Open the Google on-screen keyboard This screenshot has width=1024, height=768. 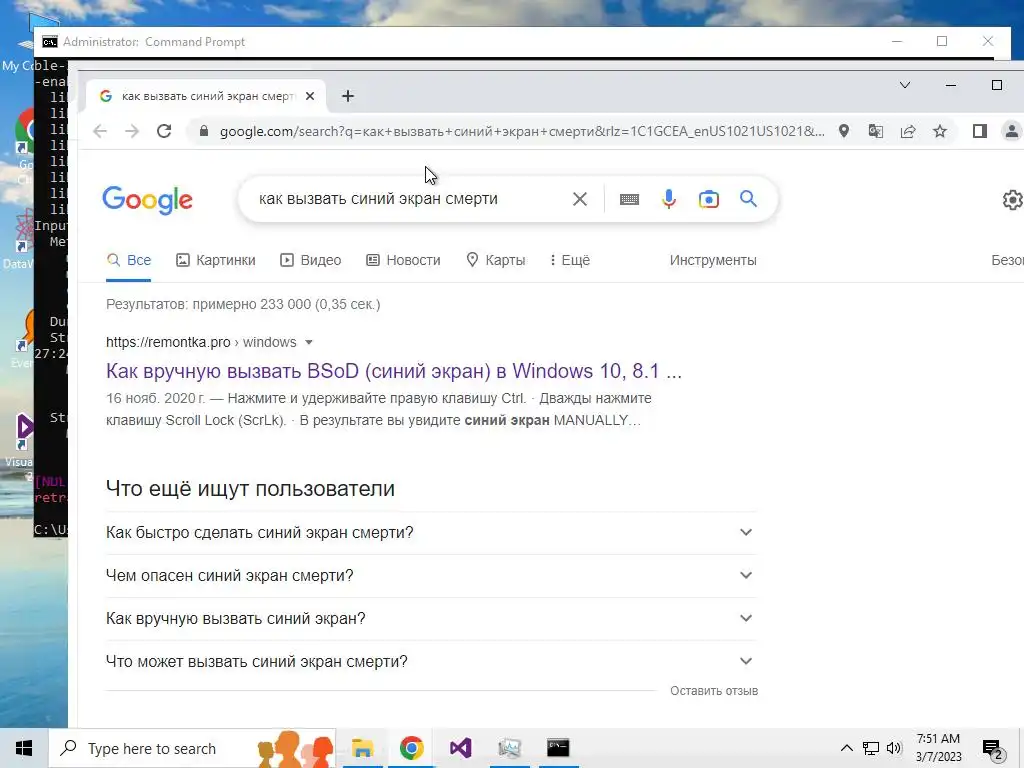(x=630, y=199)
